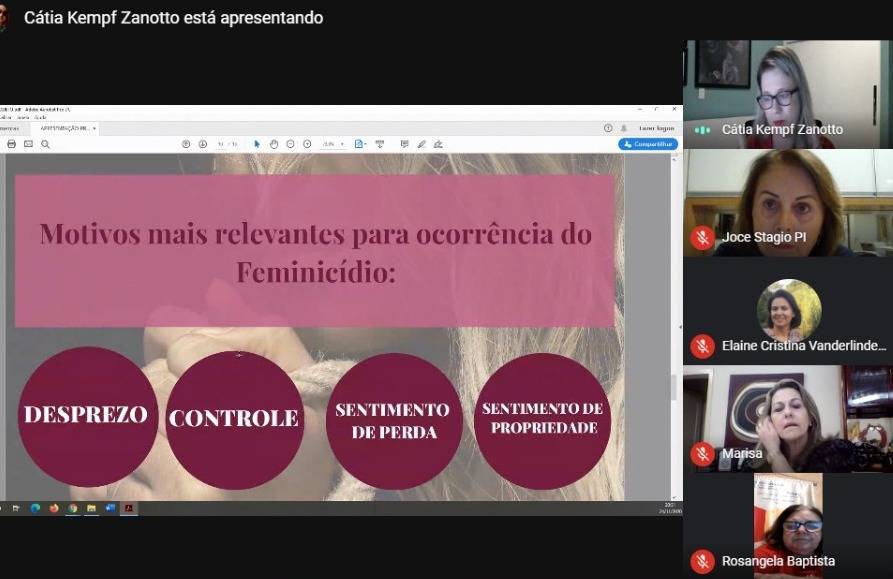The width and height of the screenshot is (893, 579).
Task: Select the arrow selection tool
Action: click(257, 144)
